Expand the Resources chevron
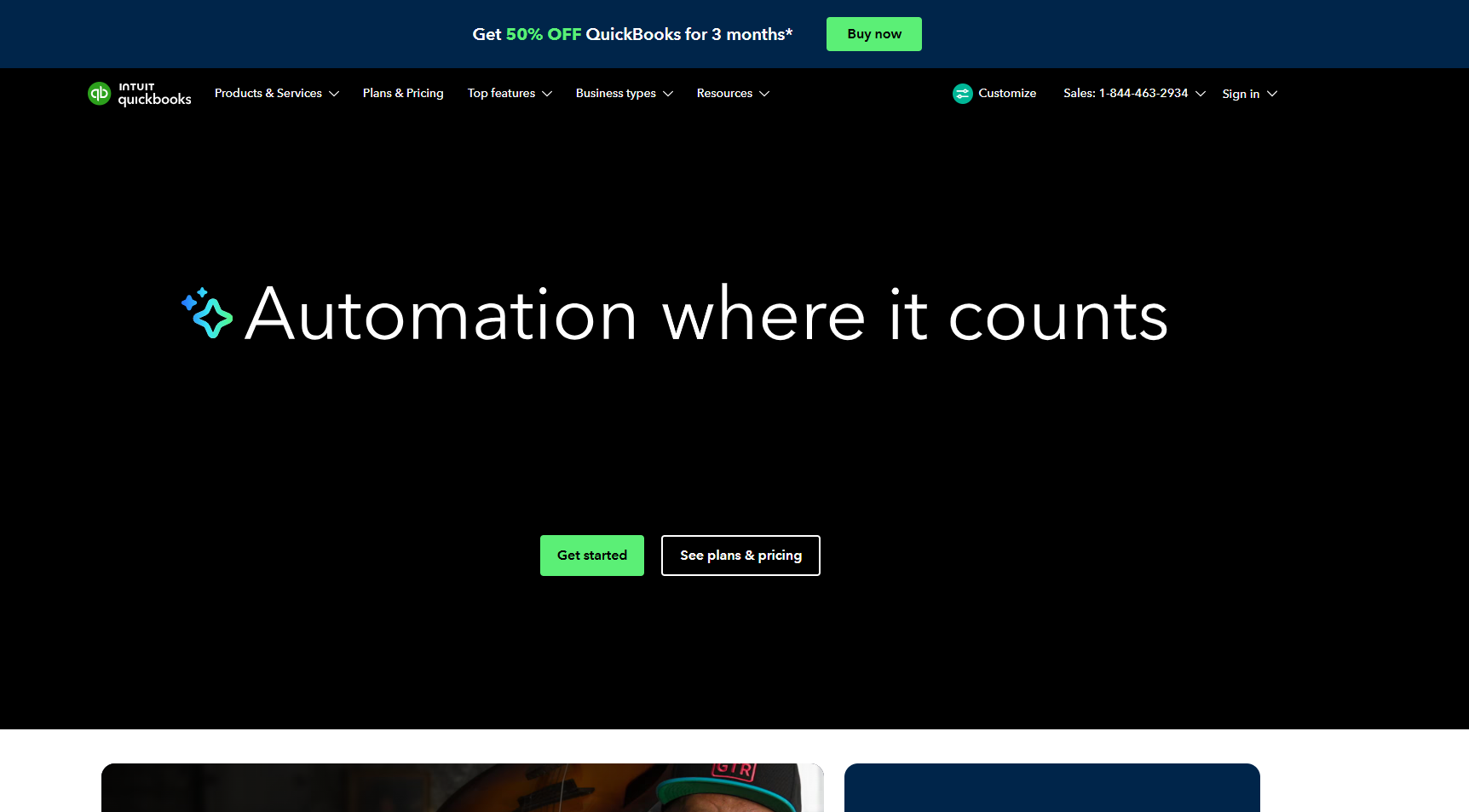The image size is (1469, 812). [x=764, y=94]
